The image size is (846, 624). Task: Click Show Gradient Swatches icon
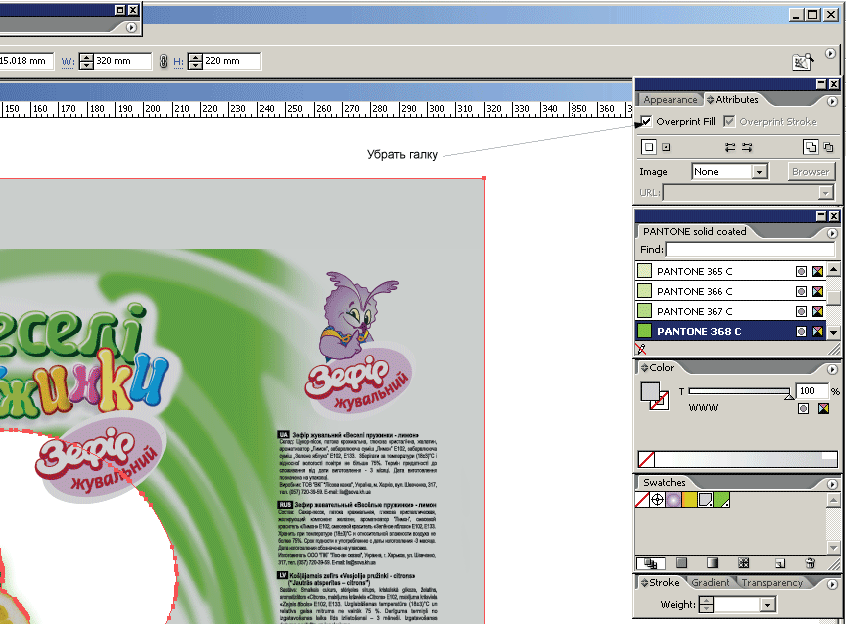pyautogui.click(x=712, y=563)
